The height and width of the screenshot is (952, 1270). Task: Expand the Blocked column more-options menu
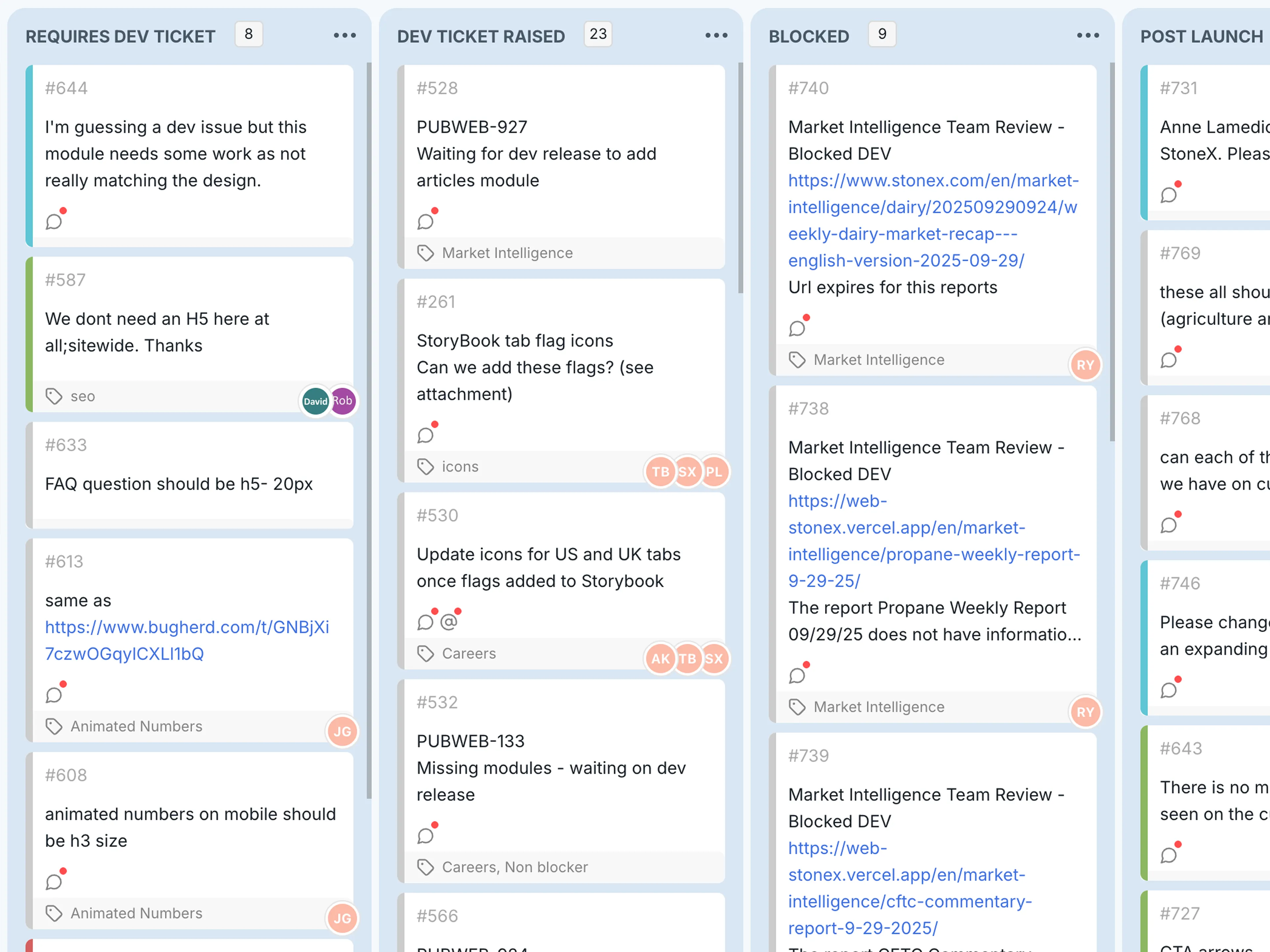(x=1087, y=36)
